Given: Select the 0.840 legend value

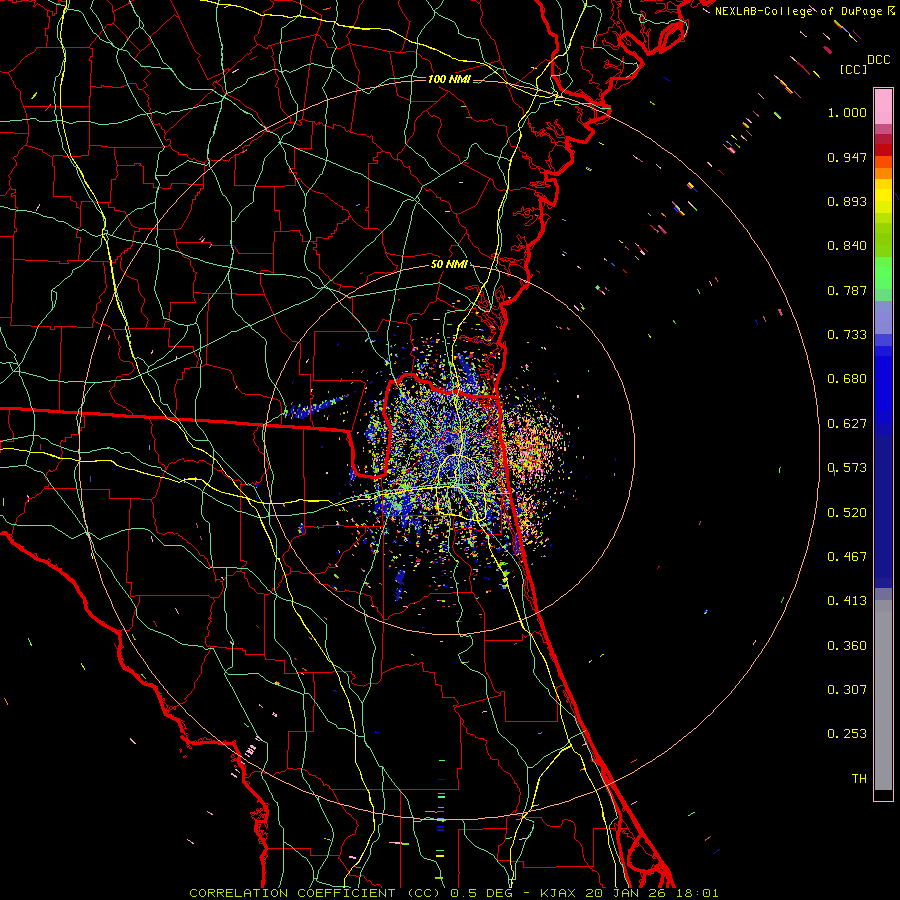Looking at the screenshot, I should [x=847, y=246].
